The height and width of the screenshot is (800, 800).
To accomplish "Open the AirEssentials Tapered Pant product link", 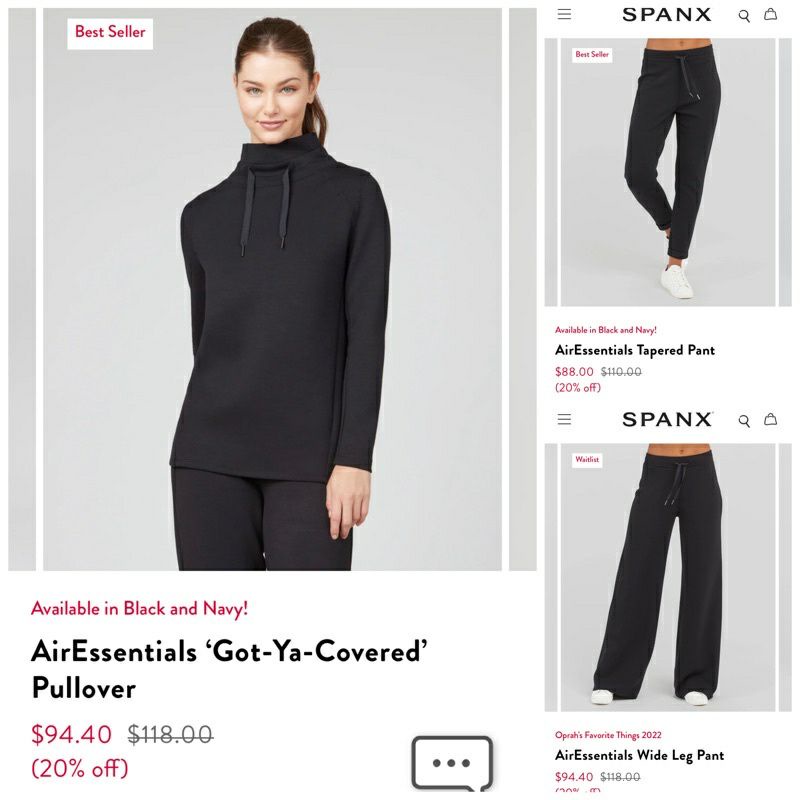I will coord(635,350).
